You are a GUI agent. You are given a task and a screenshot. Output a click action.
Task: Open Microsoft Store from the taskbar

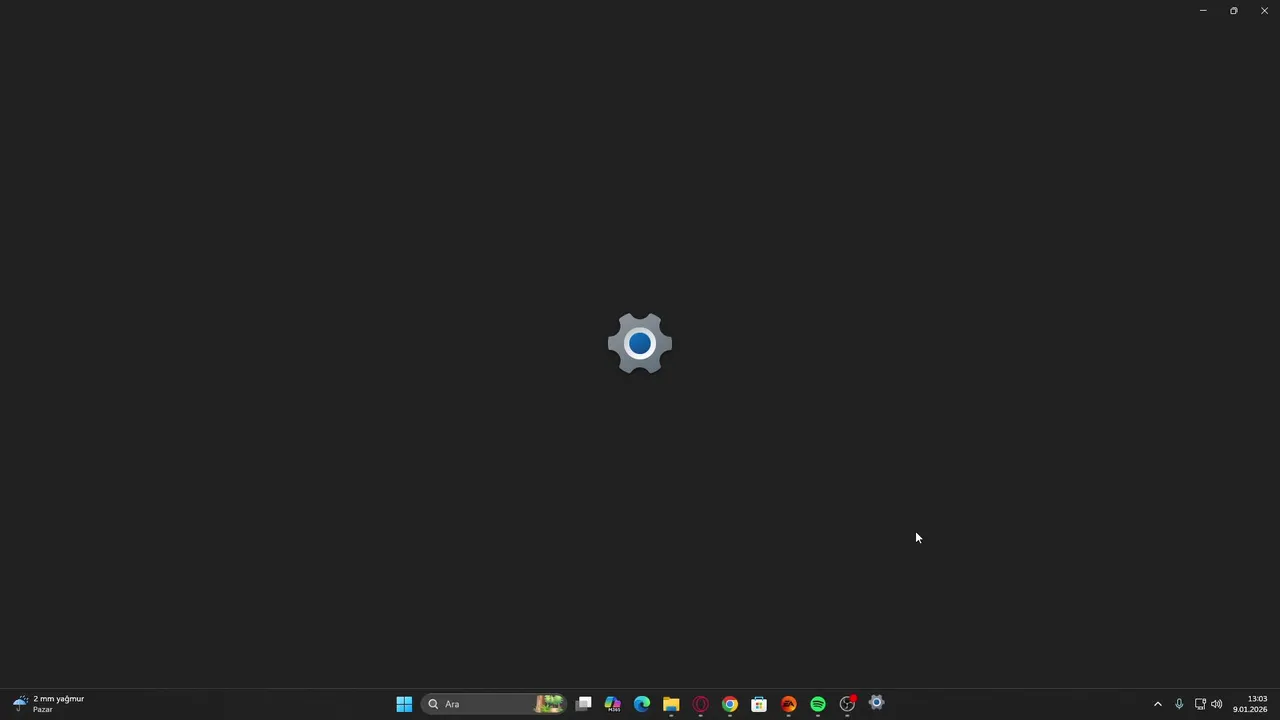[x=759, y=704]
